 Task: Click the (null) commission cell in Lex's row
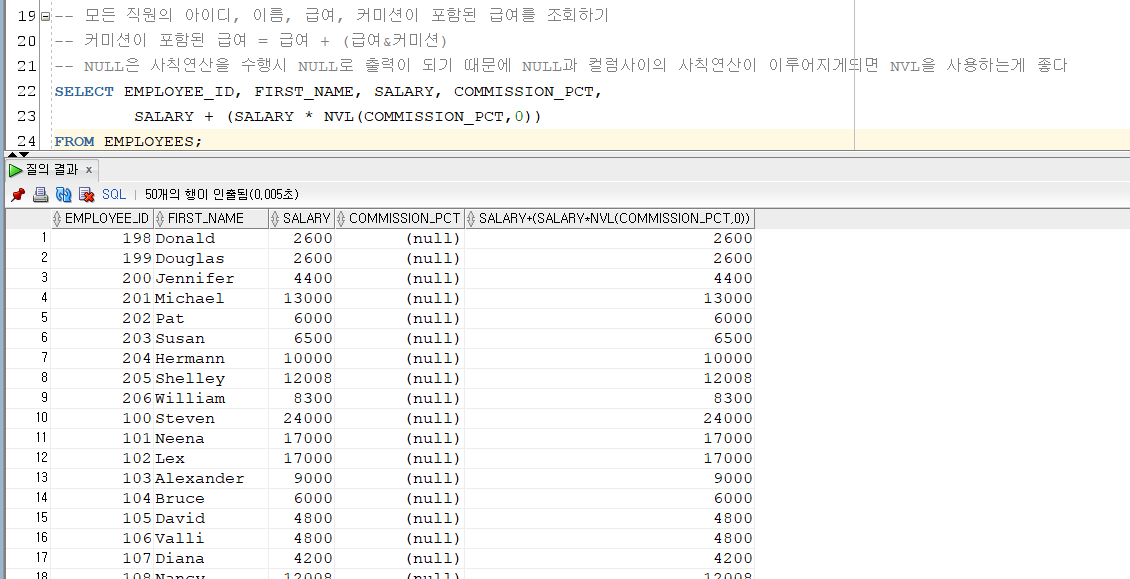(399, 458)
